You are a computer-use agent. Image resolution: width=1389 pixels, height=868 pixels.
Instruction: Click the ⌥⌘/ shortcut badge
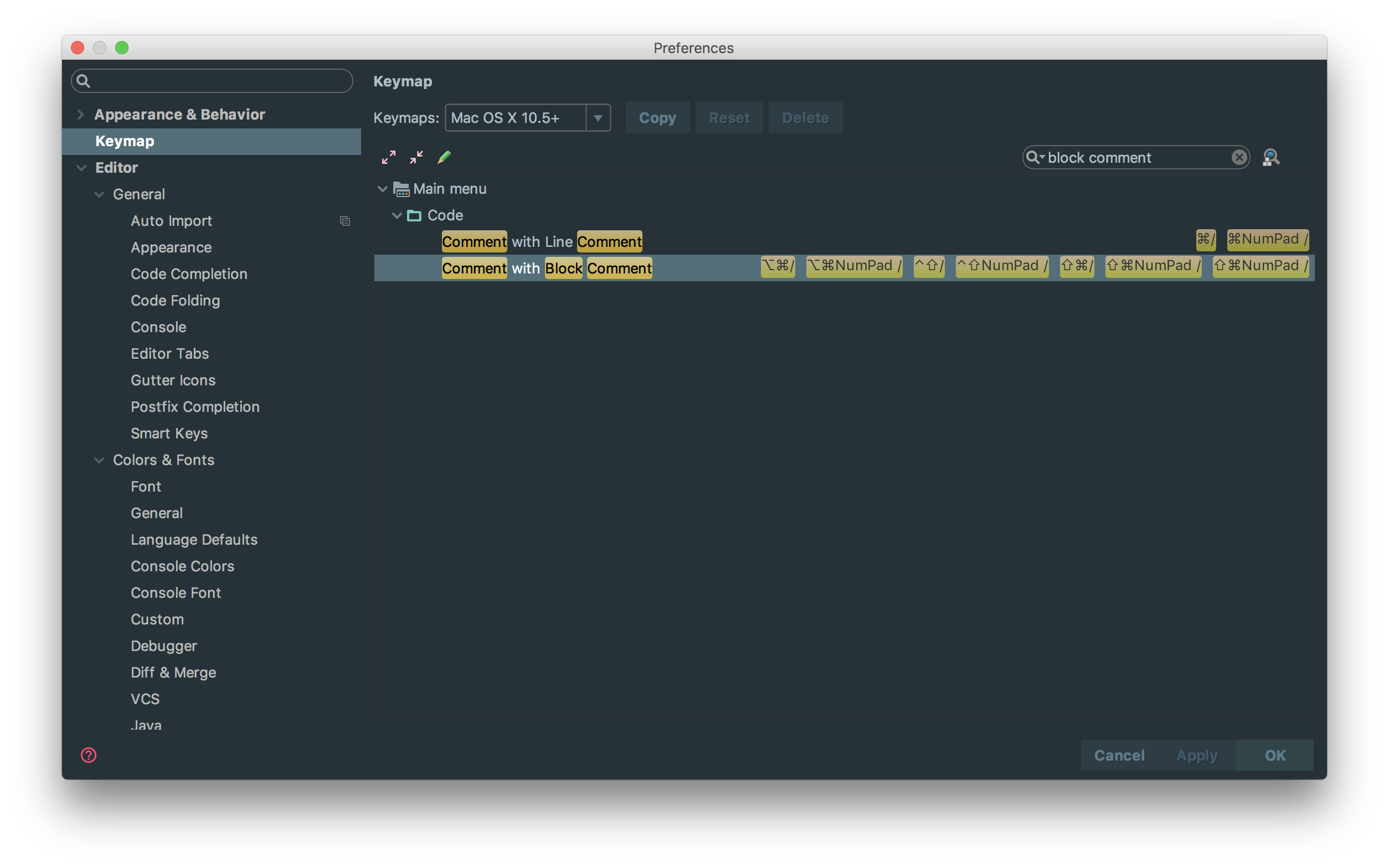pyautogui.click(x=778, y=266)
